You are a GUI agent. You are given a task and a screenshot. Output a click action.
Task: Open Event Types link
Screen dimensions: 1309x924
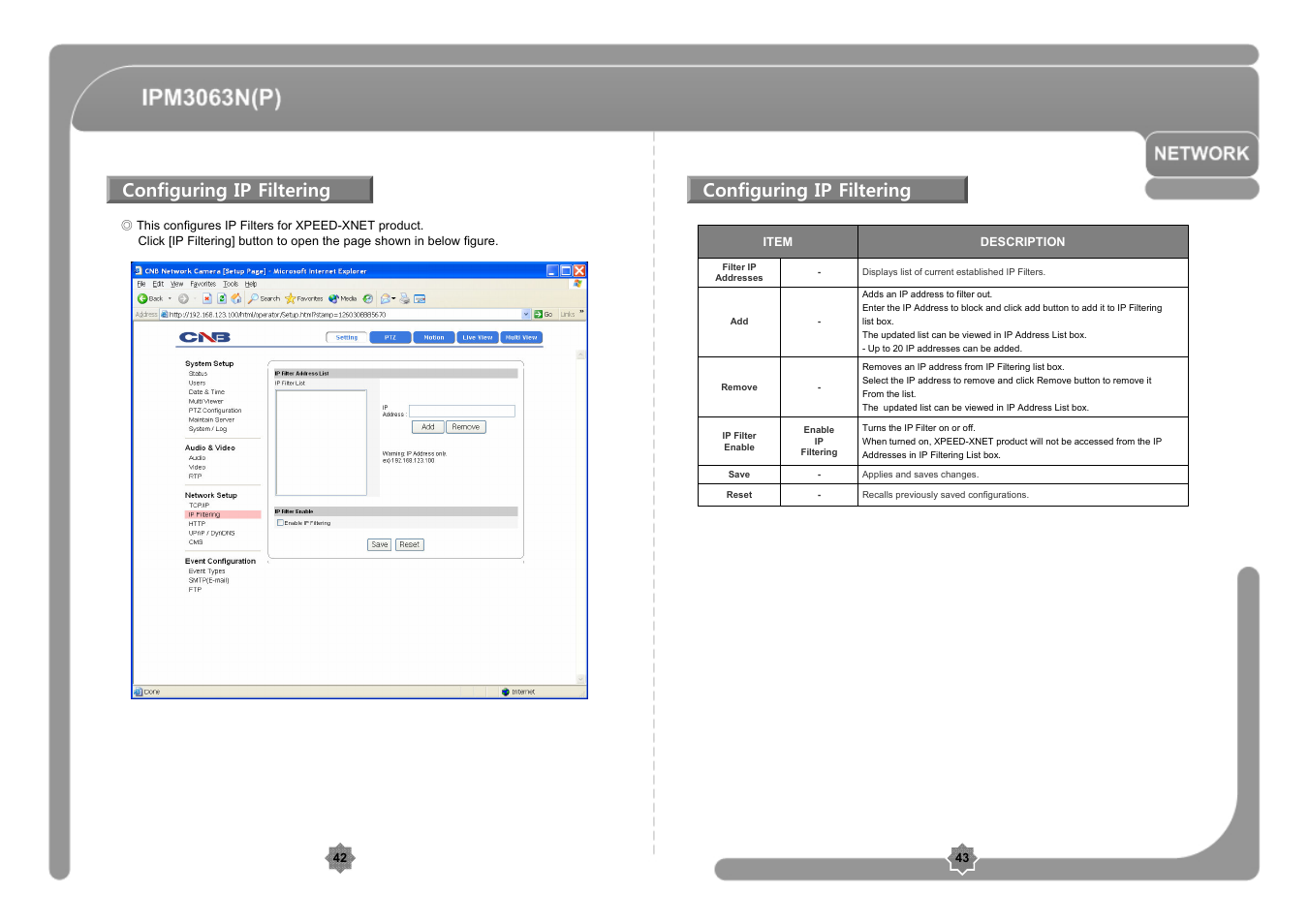tap(206, 571)
